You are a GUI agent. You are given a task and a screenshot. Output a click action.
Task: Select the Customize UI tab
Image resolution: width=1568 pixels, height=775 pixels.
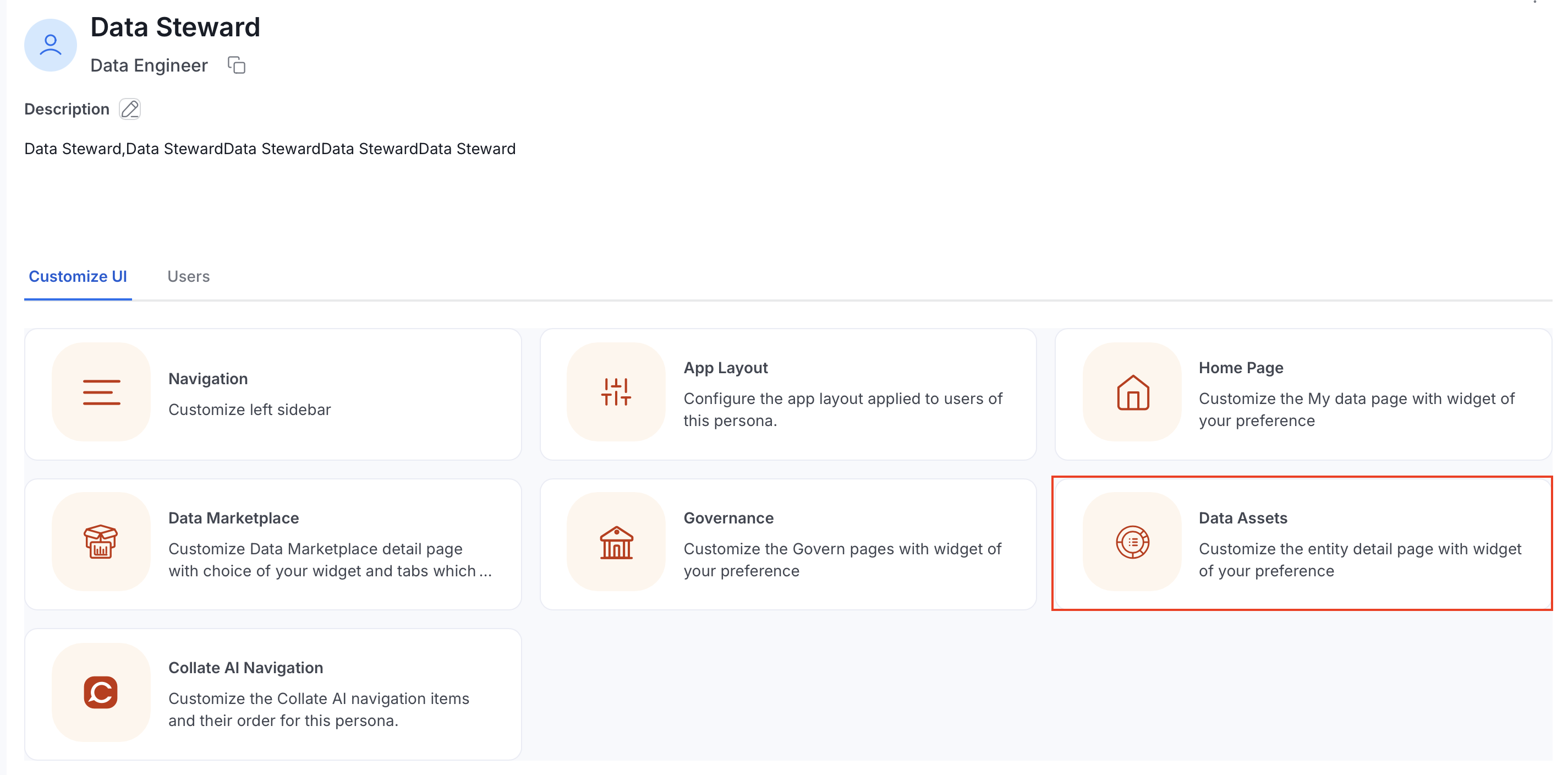coord(78,276)
